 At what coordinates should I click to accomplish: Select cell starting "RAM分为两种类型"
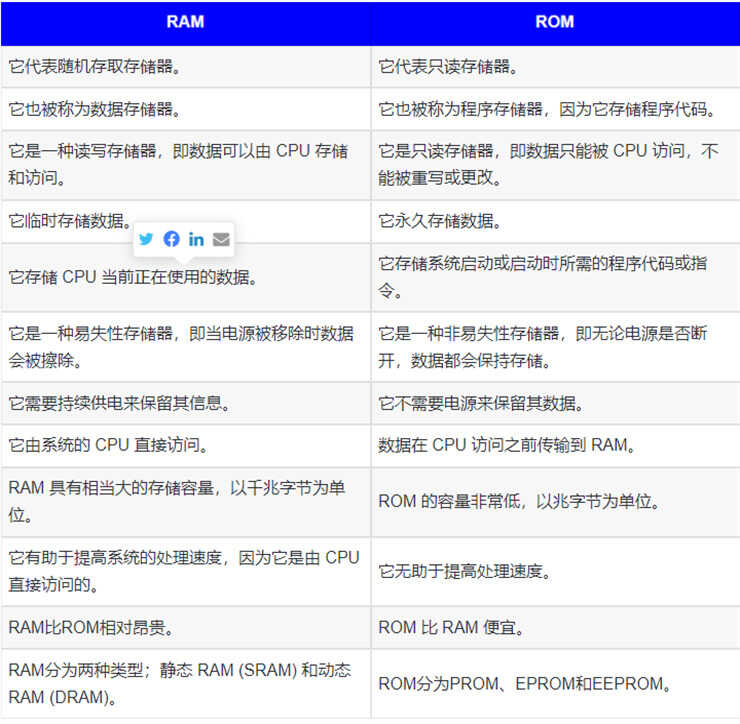(x=185, y=683)
